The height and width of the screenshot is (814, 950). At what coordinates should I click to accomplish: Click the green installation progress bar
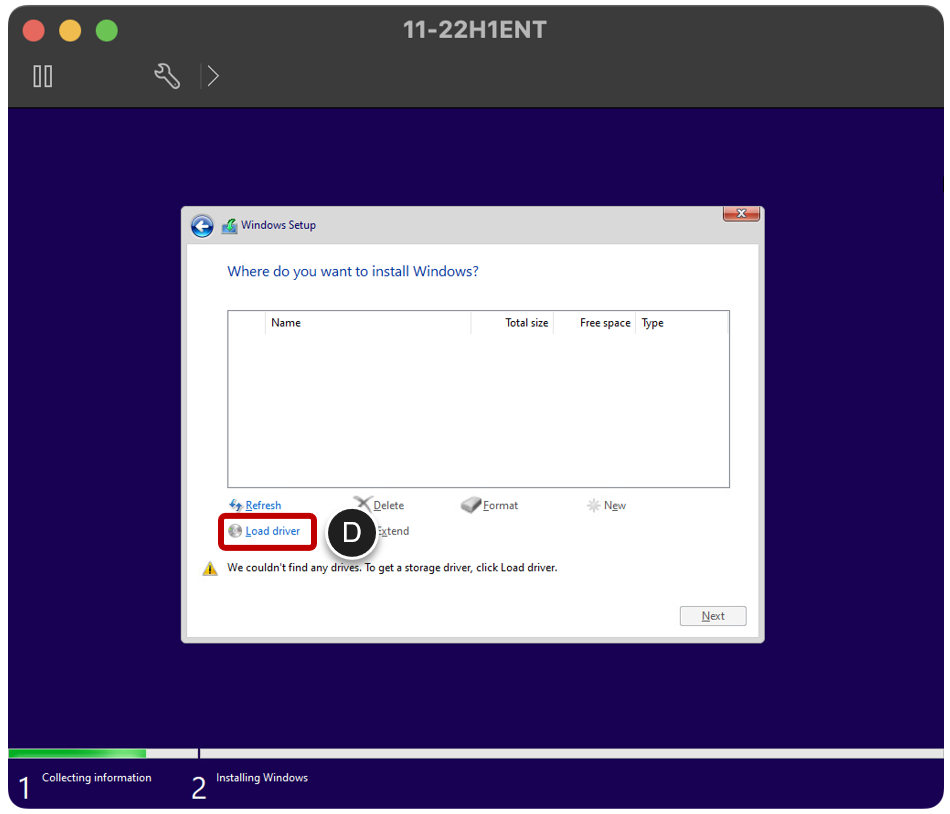click(75, 752)
